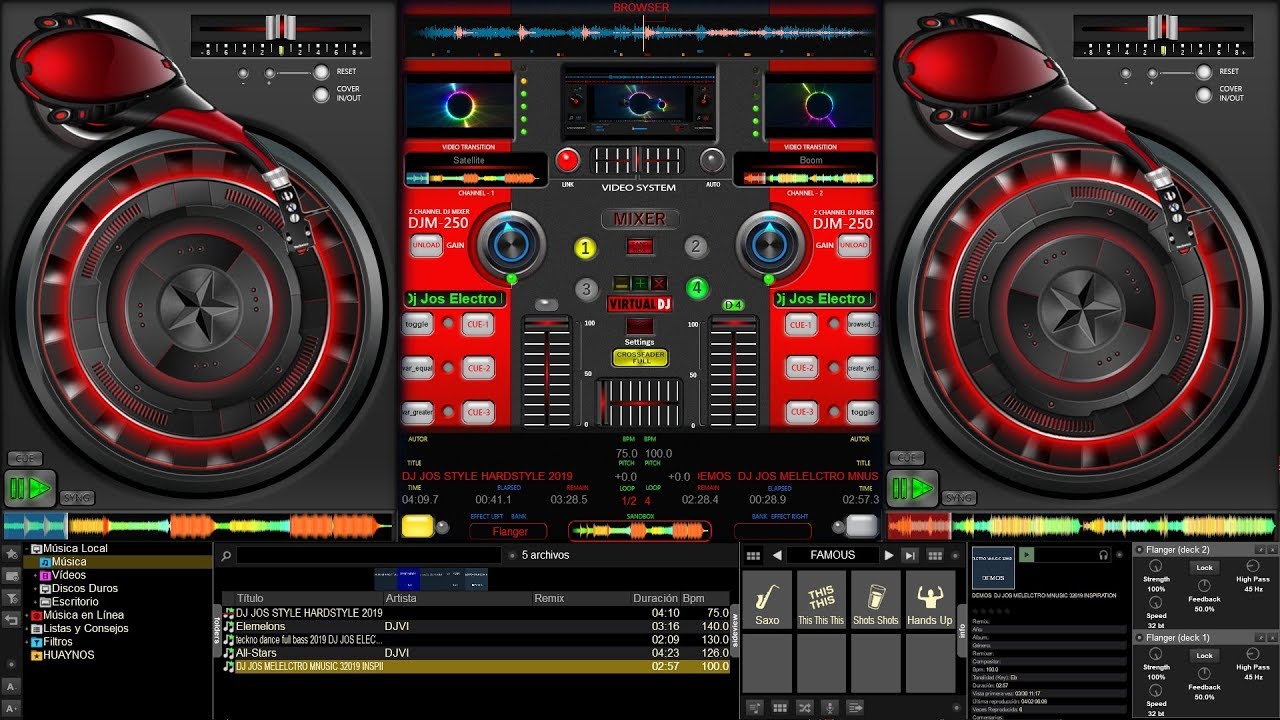The width and height of the screenshot is (1280, 720).
Task: Expand Música en Línea tree node
Action: [x=28, y=615]
